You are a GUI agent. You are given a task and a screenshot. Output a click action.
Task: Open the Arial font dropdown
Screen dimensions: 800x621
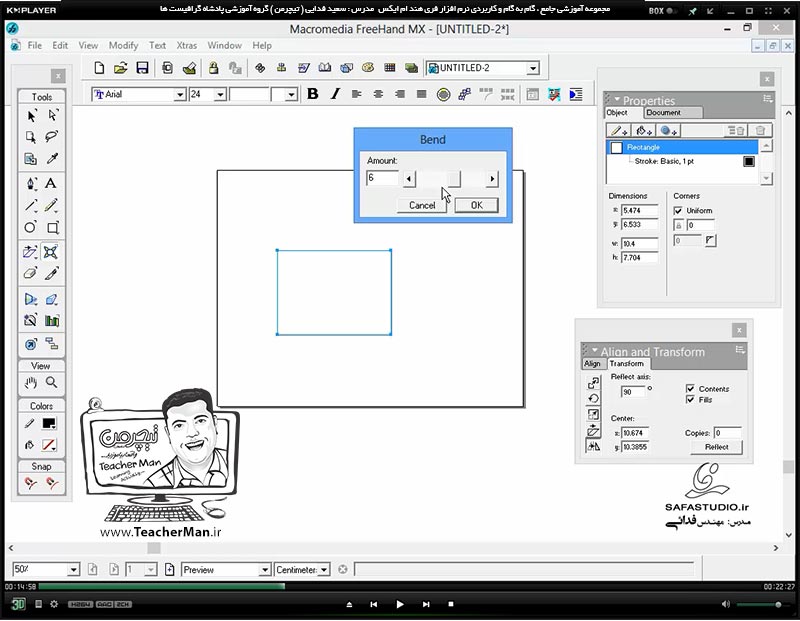point(180,94)
